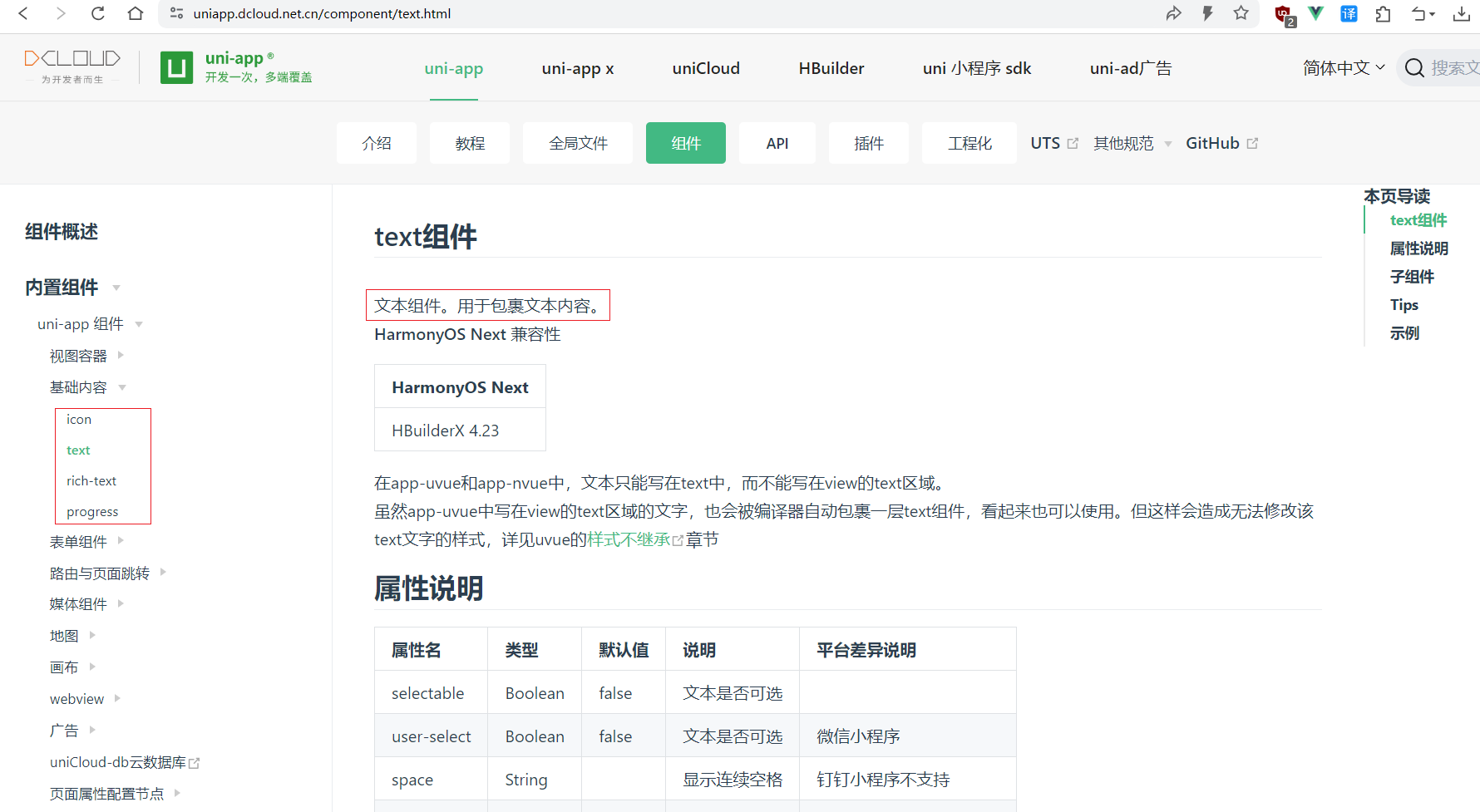Viewport: 1480px width, 812px height.
Task: Open the uBlock shield extension icon
Action: pyautogui.click(x=1284, y=15)
